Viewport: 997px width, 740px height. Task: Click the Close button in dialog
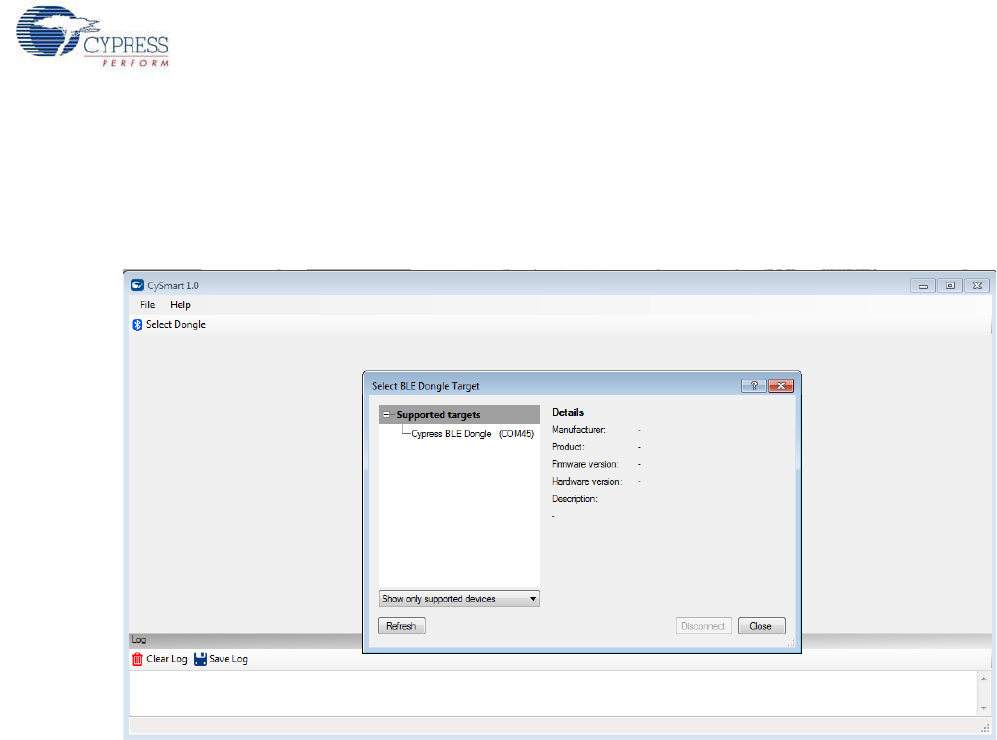(761, 626)
